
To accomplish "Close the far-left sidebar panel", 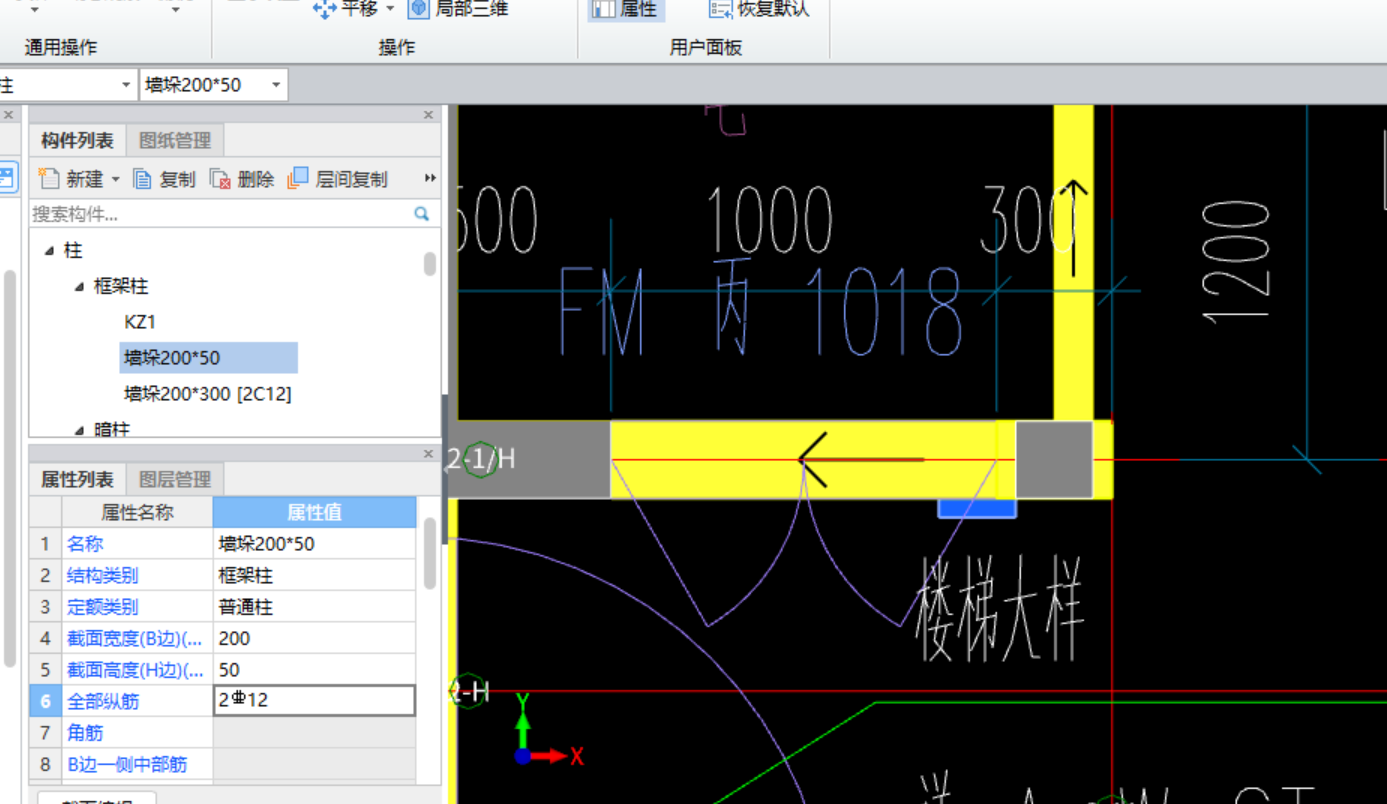I will point(8,115).
